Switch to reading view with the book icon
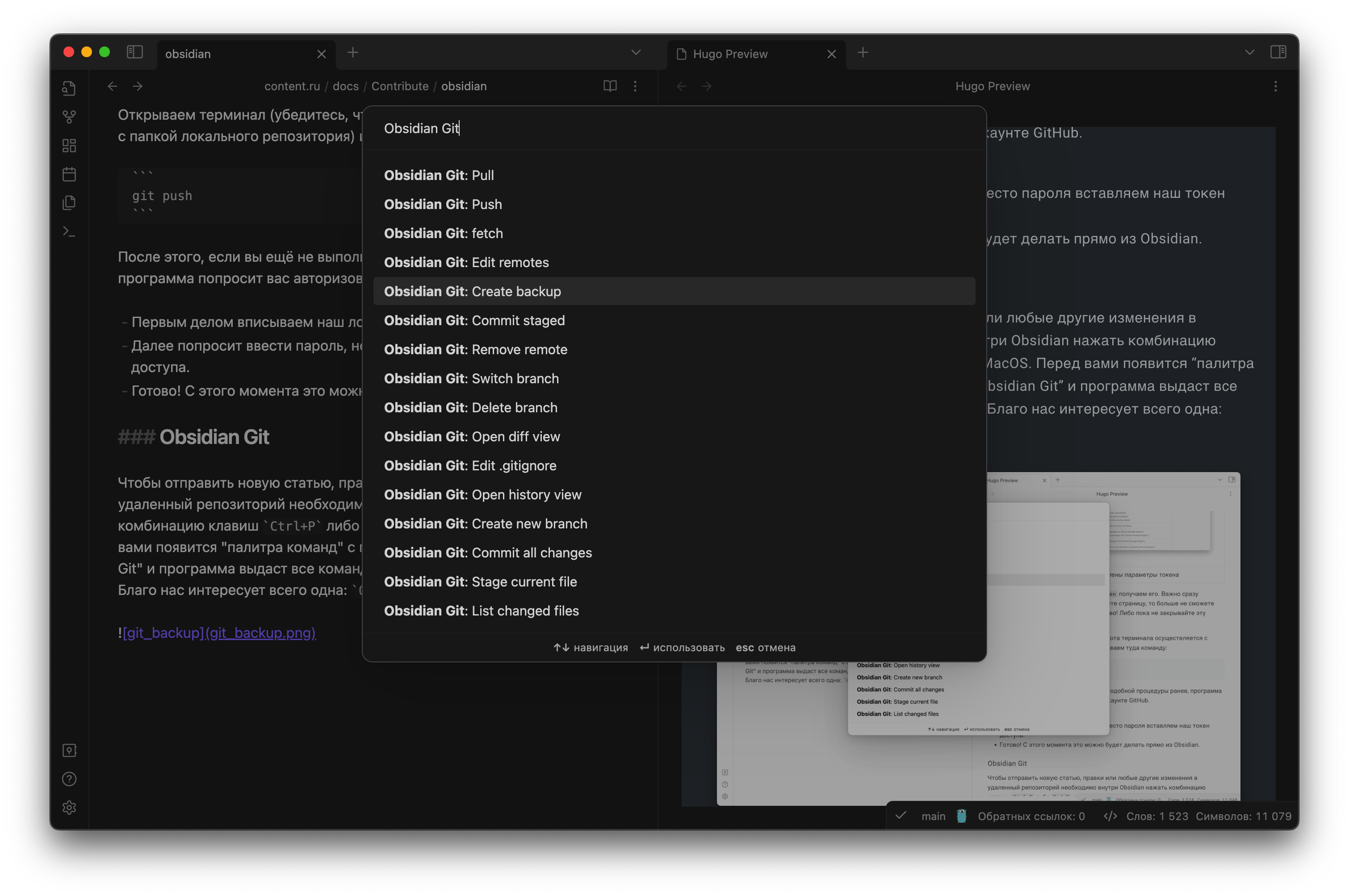1349x896 pixels. (x=609, y=86)
